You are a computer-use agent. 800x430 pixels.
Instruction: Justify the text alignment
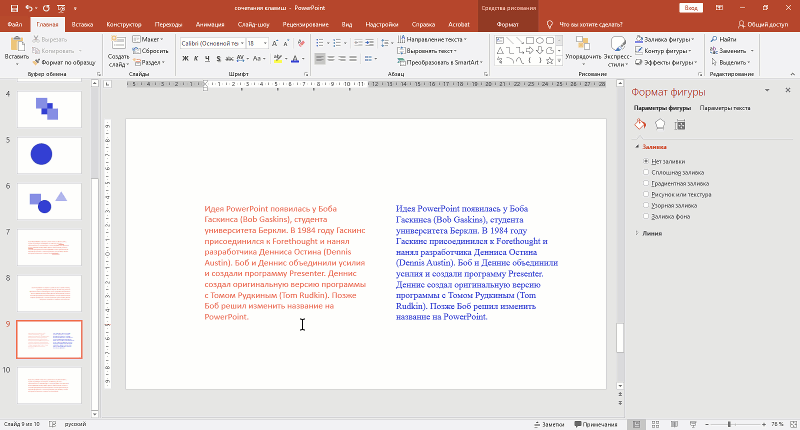coord(353,59)
